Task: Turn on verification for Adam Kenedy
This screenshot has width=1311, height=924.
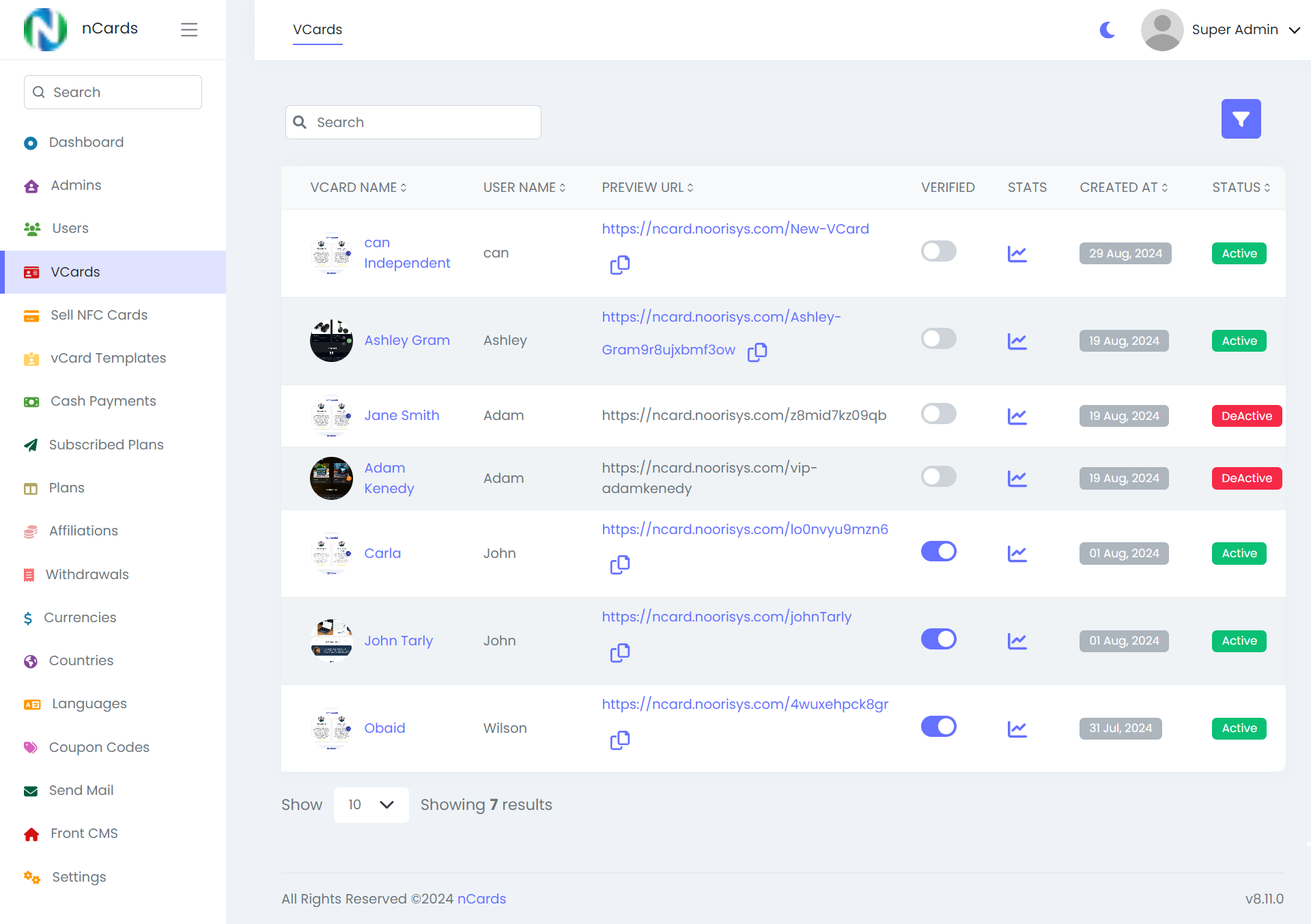Action: pyautogui.click(x=938, y=477)
